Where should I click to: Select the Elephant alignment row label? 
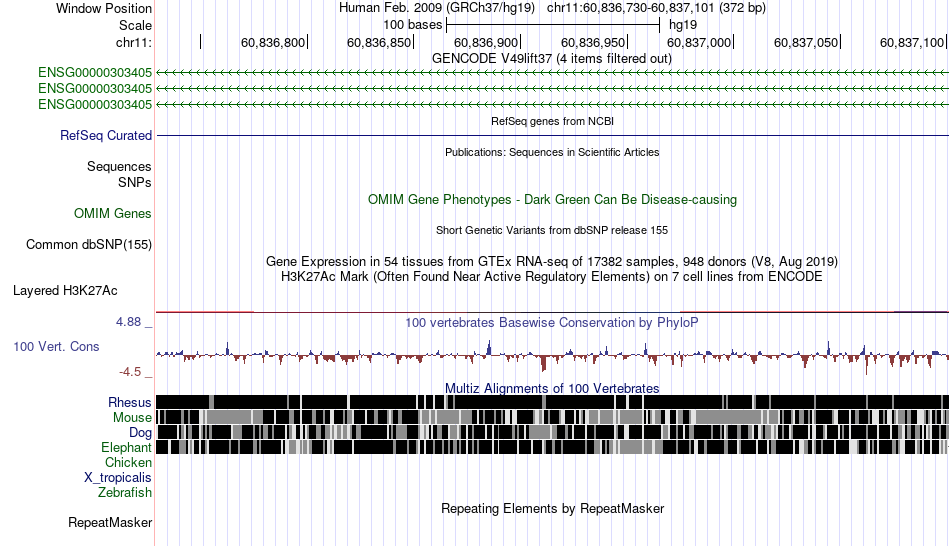pos(126,448)
